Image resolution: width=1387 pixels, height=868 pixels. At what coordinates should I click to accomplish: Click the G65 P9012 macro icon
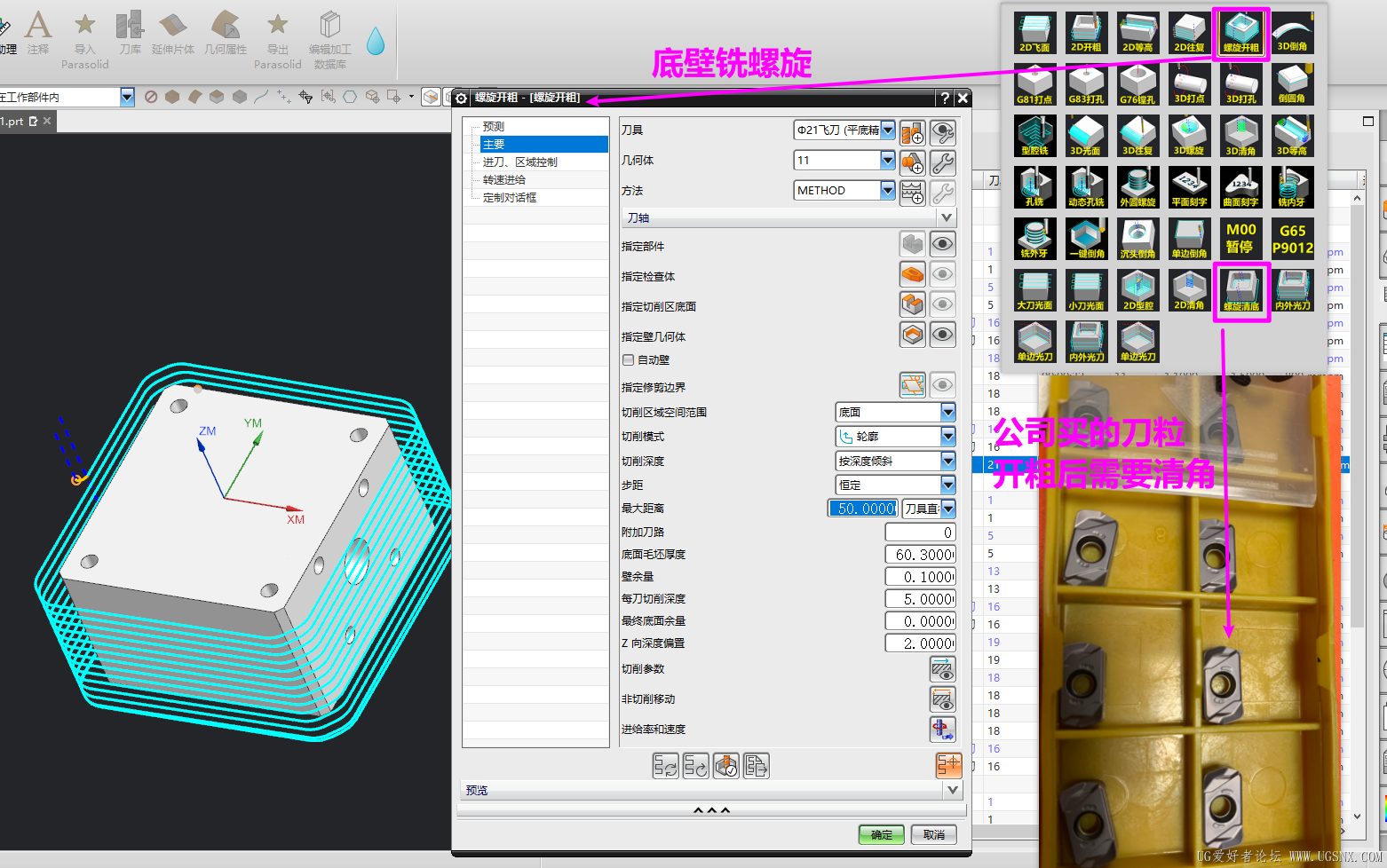tap(1293, 239)
